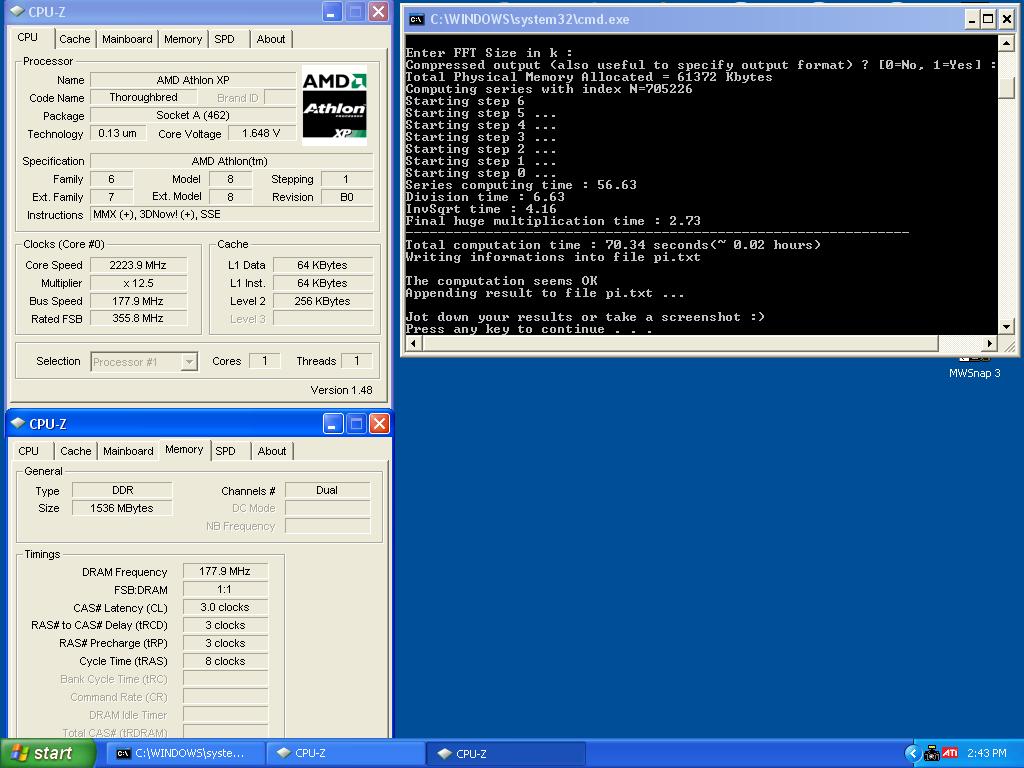Expand hidden system tray icons arrow
Viewport: 1024px width, 768px height.
click(912, 753)
